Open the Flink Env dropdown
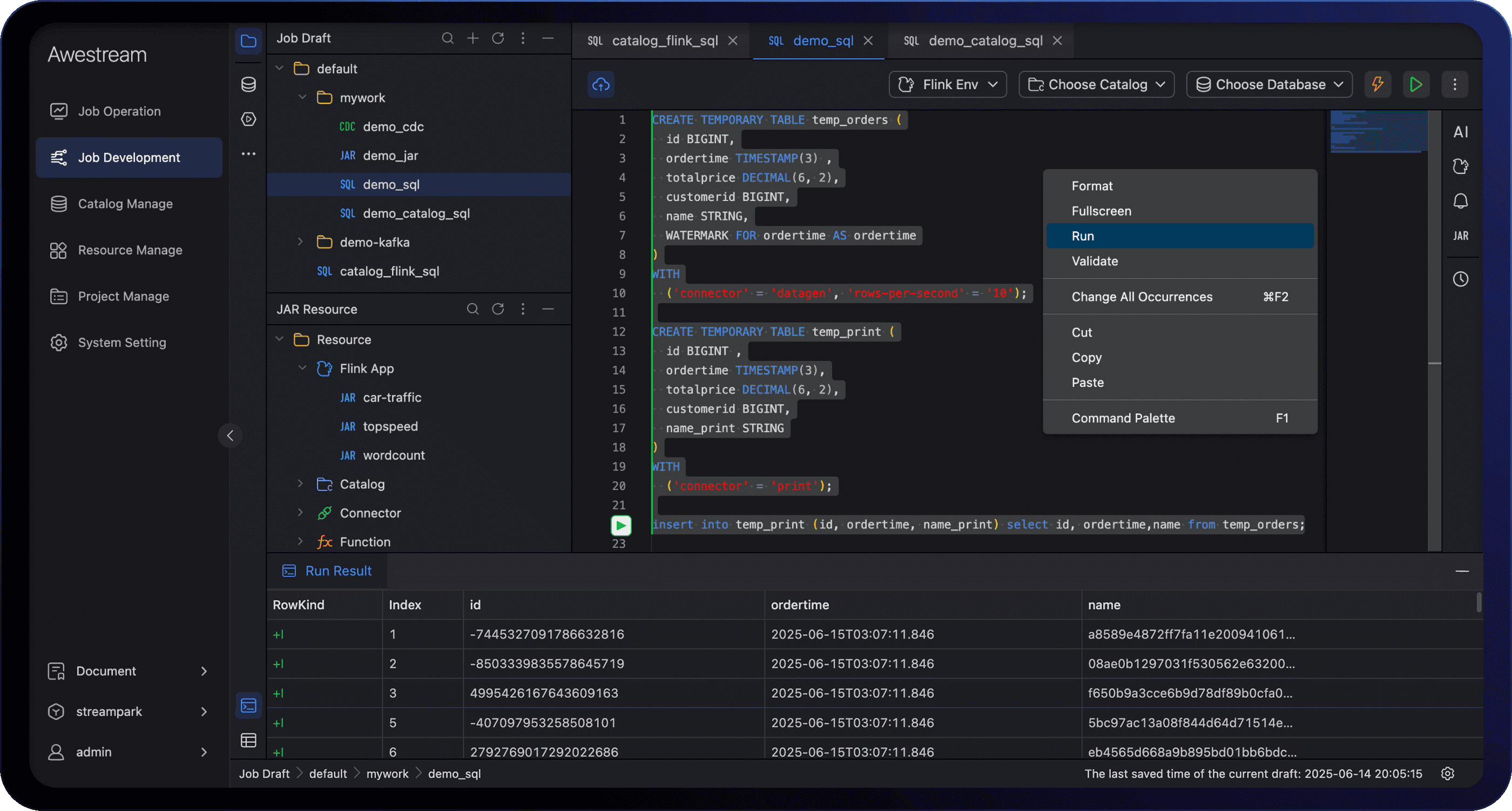The image size is (1512, 811). 948,85
